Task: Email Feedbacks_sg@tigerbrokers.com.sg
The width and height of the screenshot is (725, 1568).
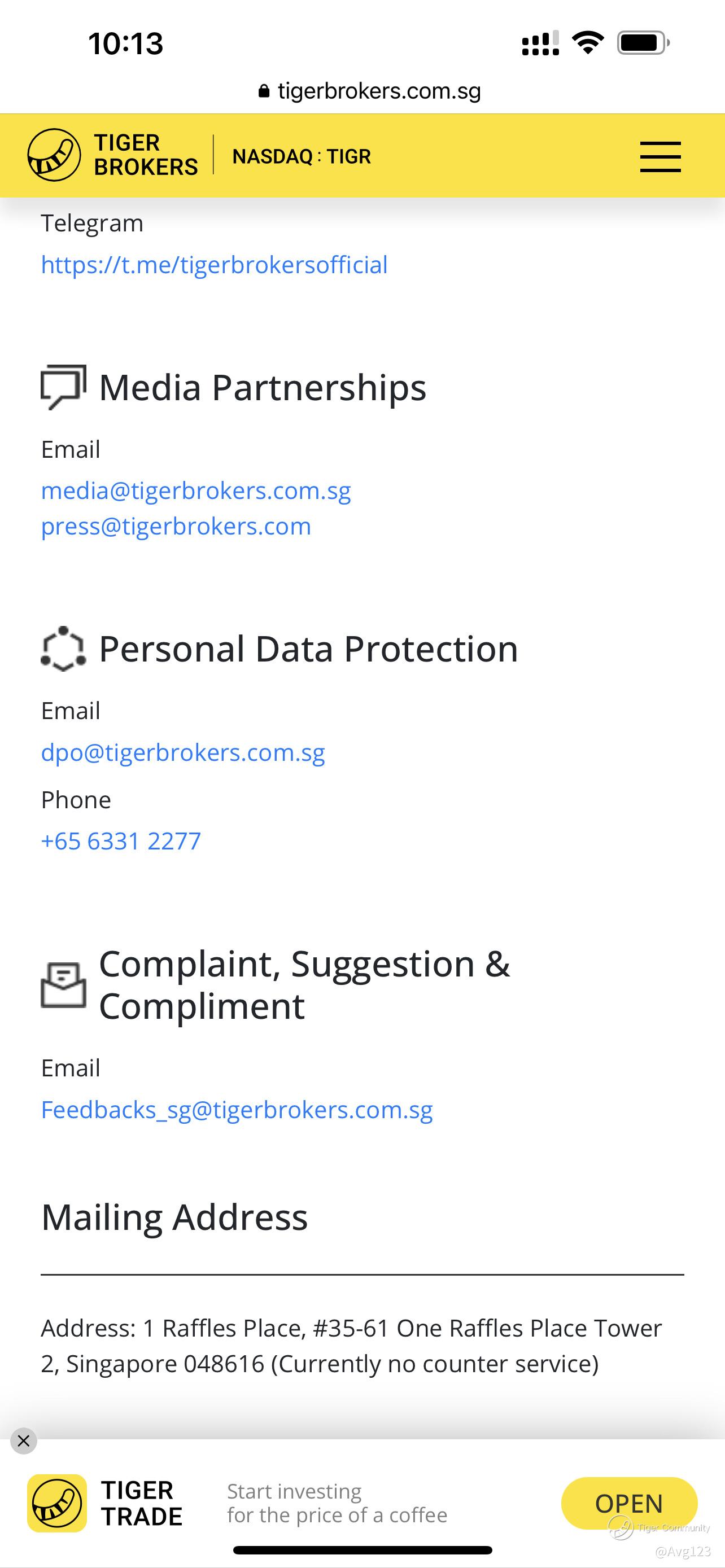Action: 237,1110
